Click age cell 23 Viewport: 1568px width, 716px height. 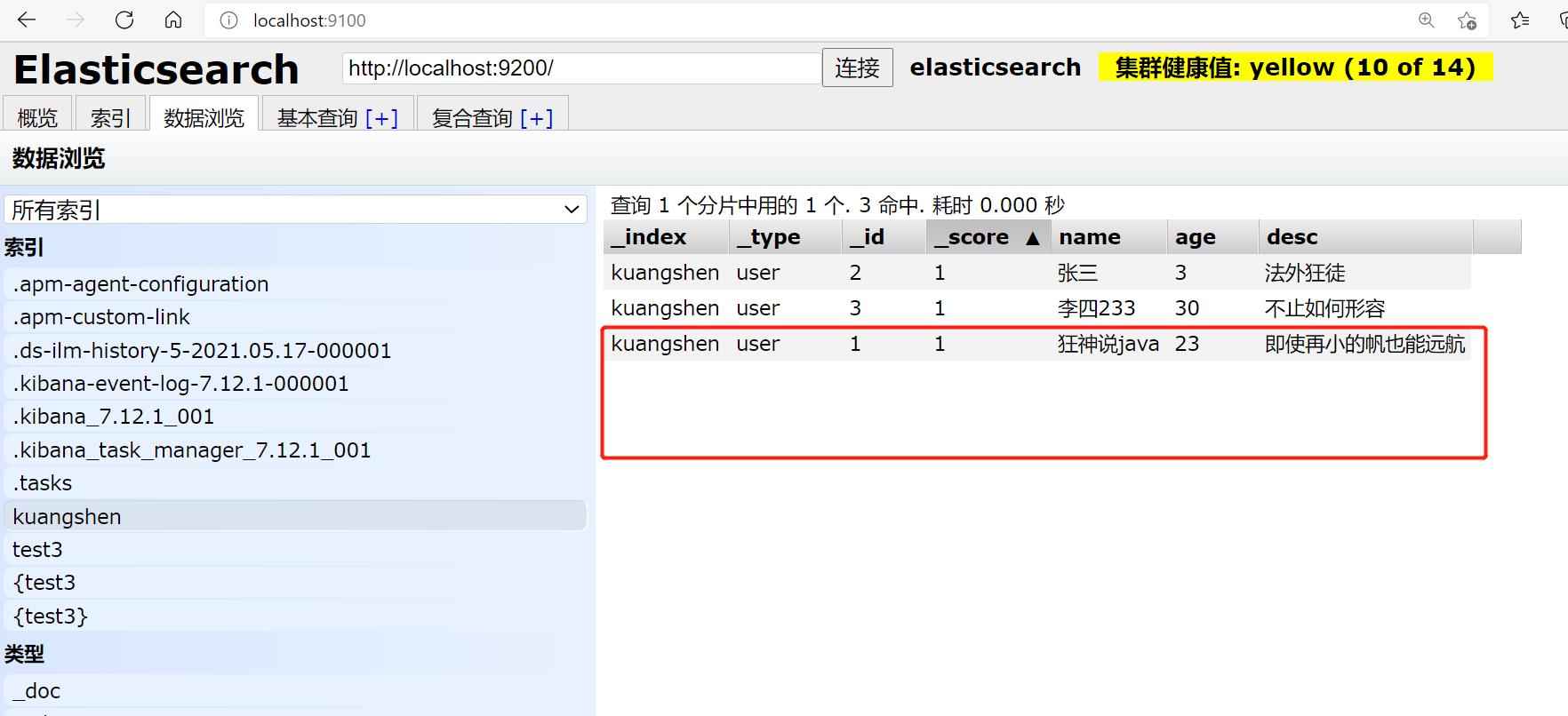(x=1187, y=344)
